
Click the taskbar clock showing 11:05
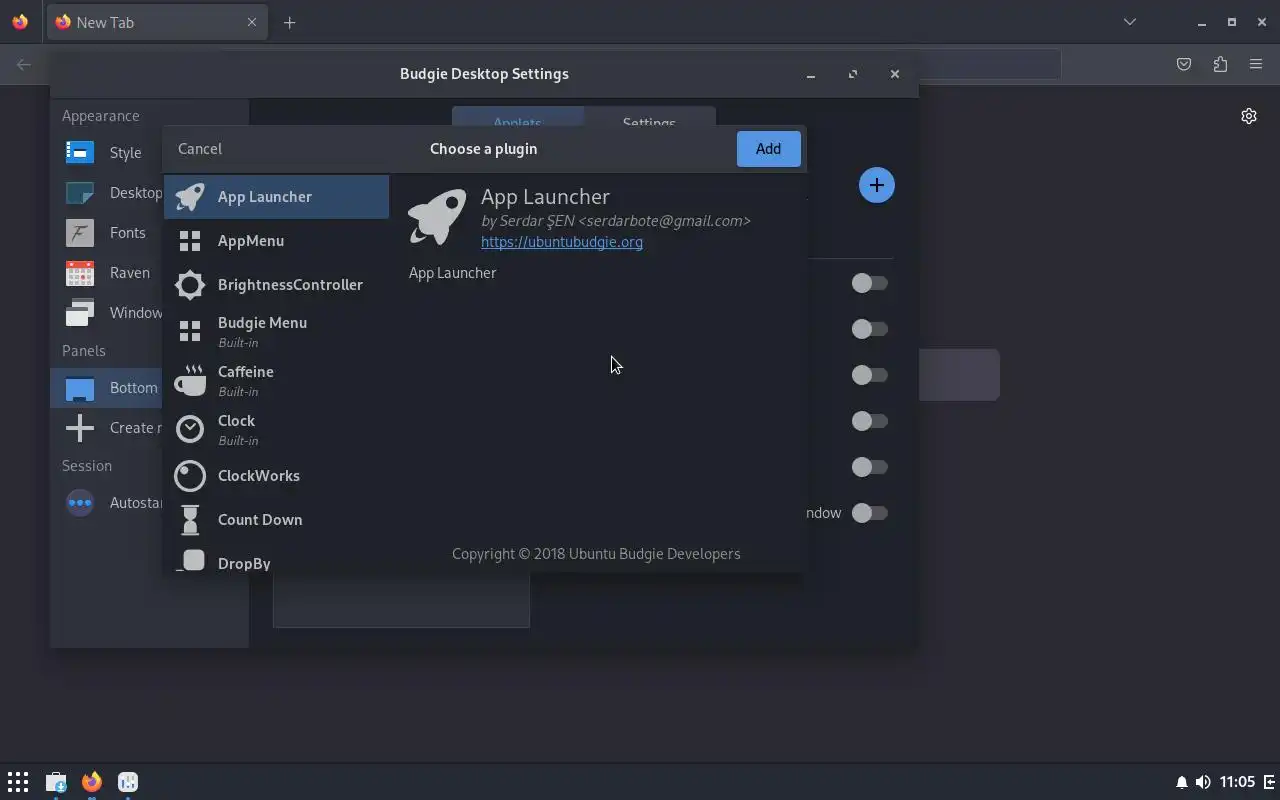tap(1237, 782)
